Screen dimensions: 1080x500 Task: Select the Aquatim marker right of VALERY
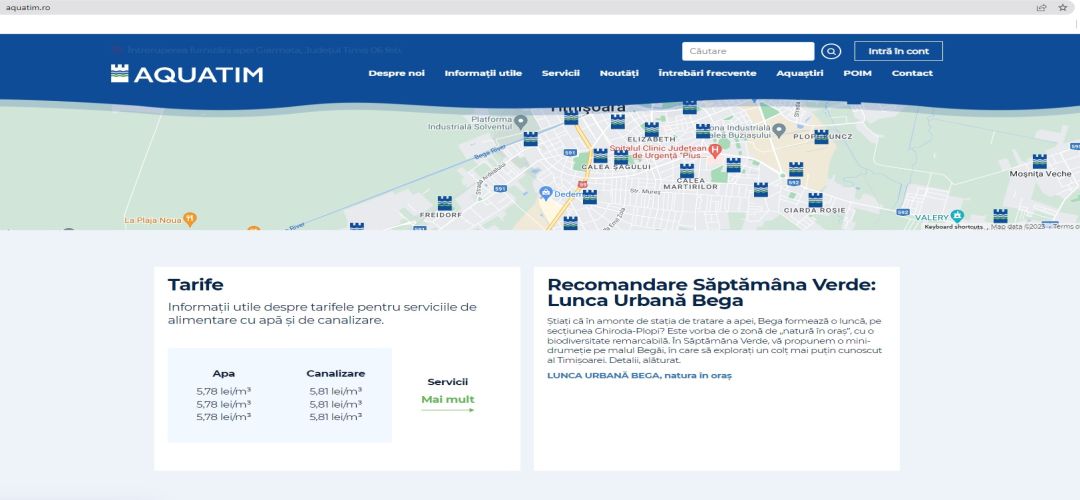(x=1000, y=216)
